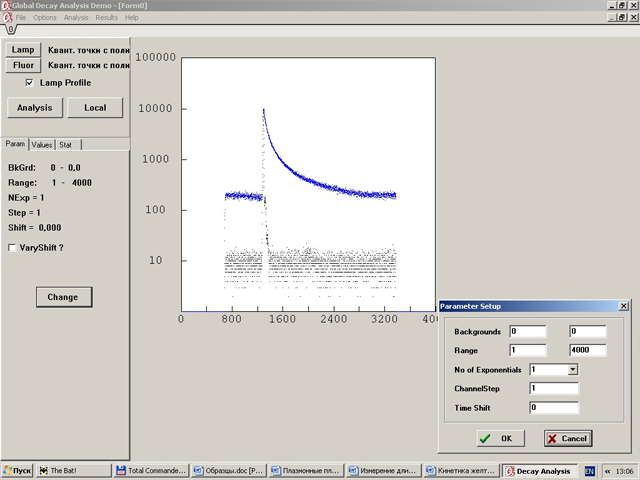Switch to the Stat tab
The width and height of the screenshot is (640, 480).
(64, 144)
